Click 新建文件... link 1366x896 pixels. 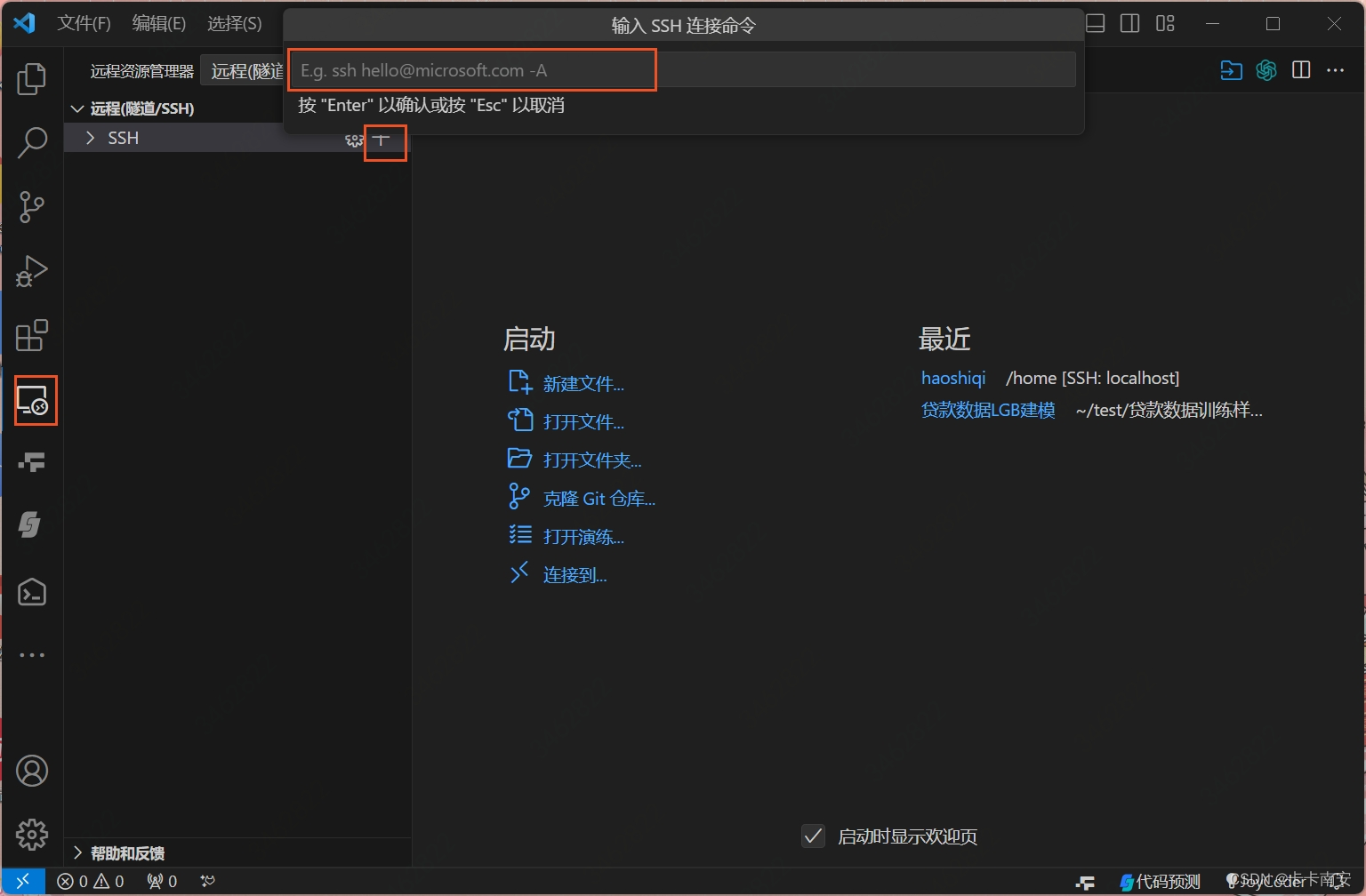point(583,384)
